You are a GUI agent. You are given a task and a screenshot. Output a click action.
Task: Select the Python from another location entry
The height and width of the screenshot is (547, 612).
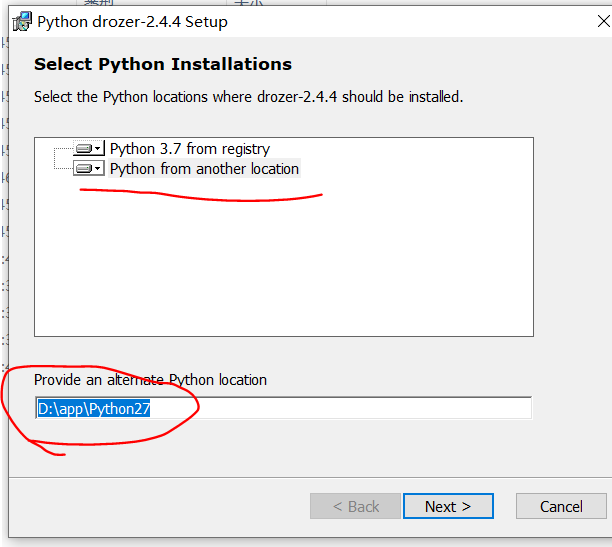[204, 169]
